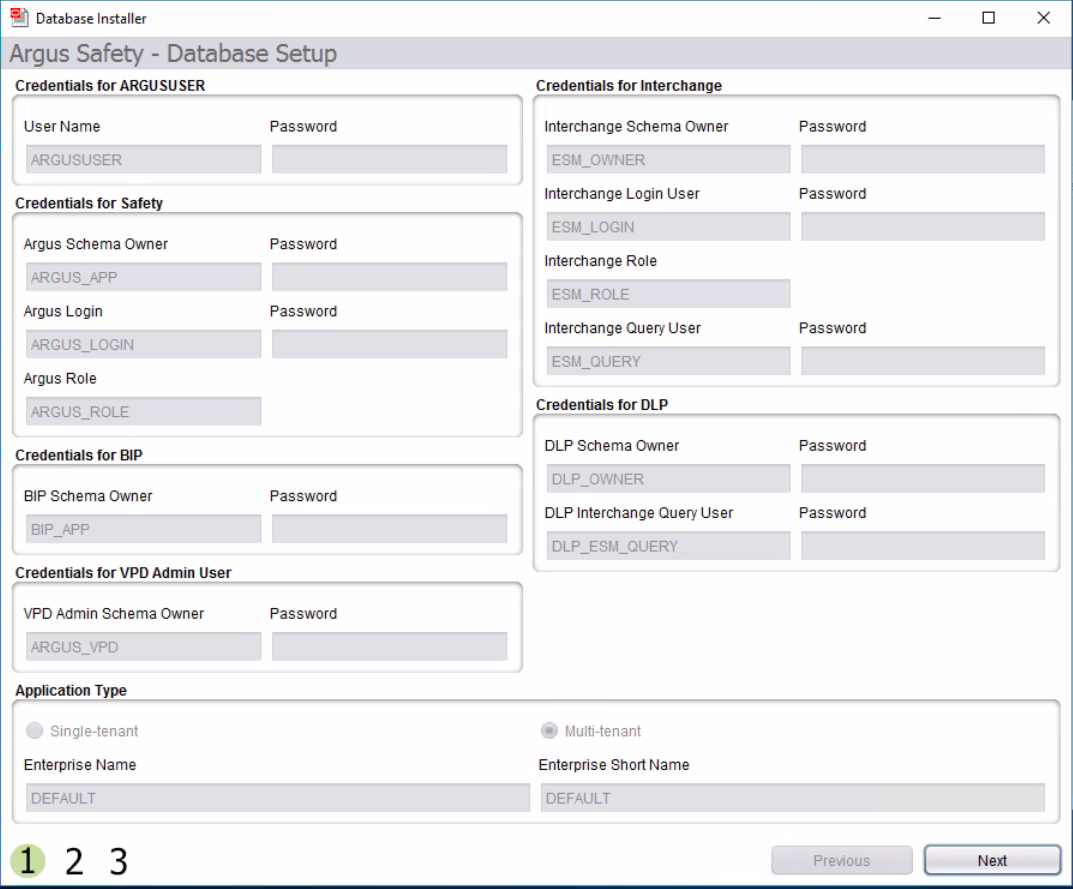Click the ESM_QUERY Interchange Query User field
The image size is (1073, 889).
click(x=666, y=360)
